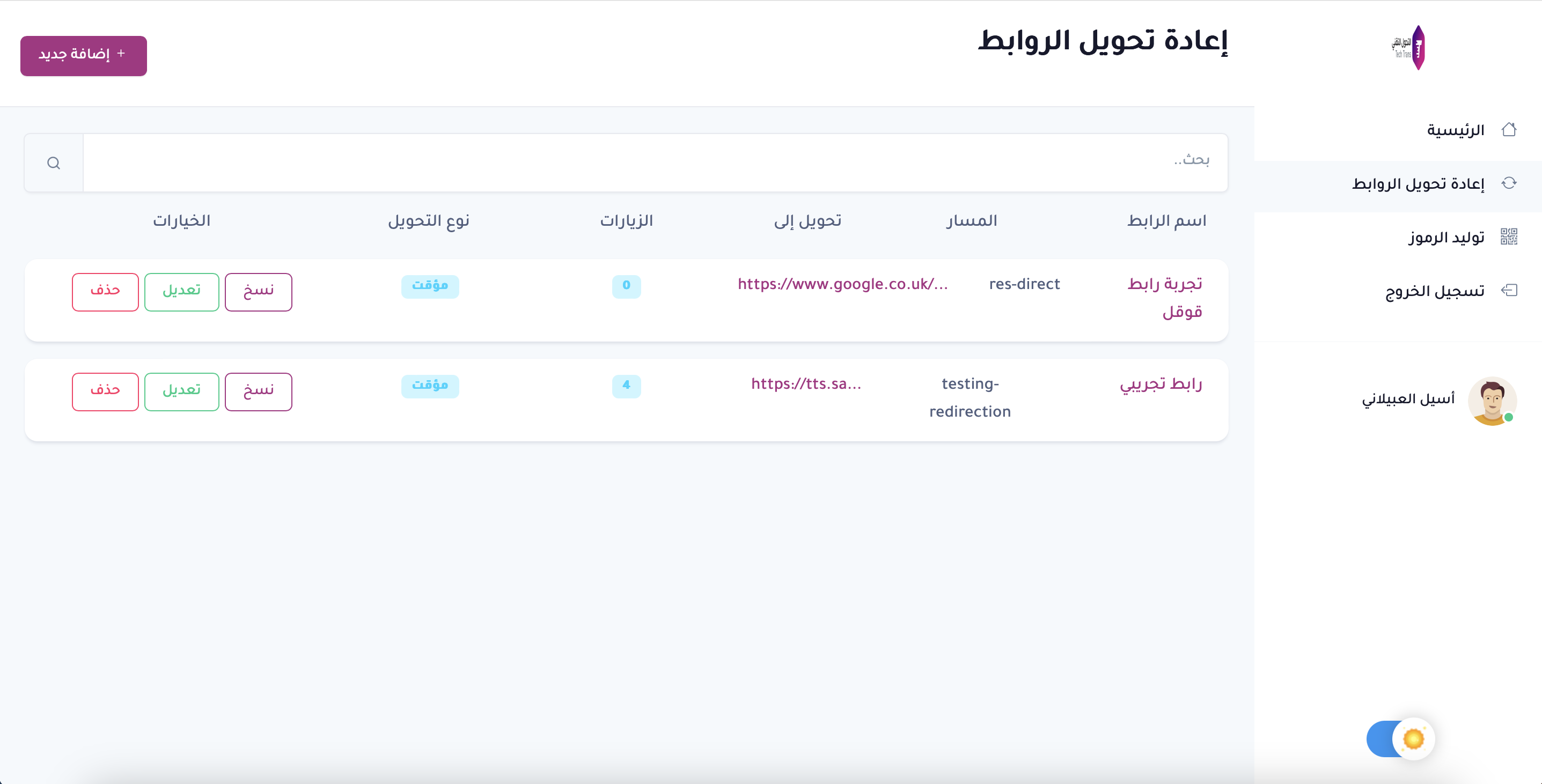Click the user avatar picture

click(x=1492, y=401)
